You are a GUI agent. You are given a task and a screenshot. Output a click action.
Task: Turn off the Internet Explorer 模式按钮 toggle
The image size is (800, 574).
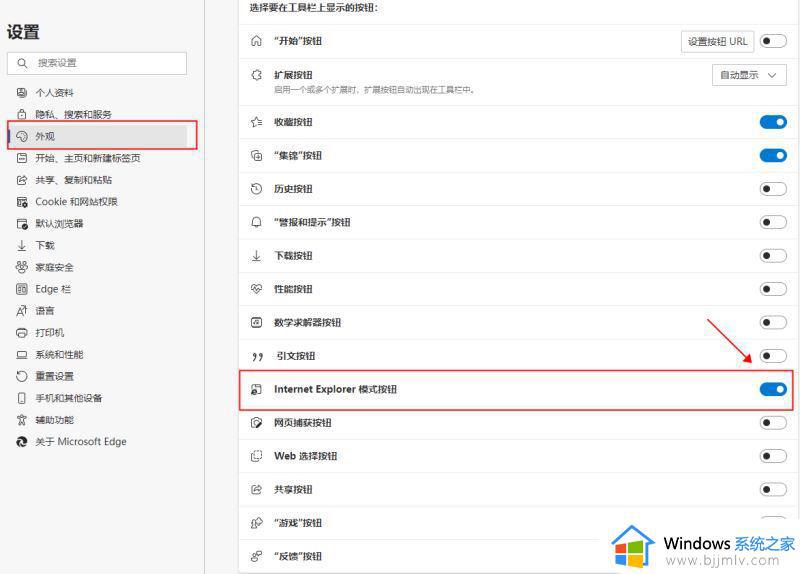point(773,389)
